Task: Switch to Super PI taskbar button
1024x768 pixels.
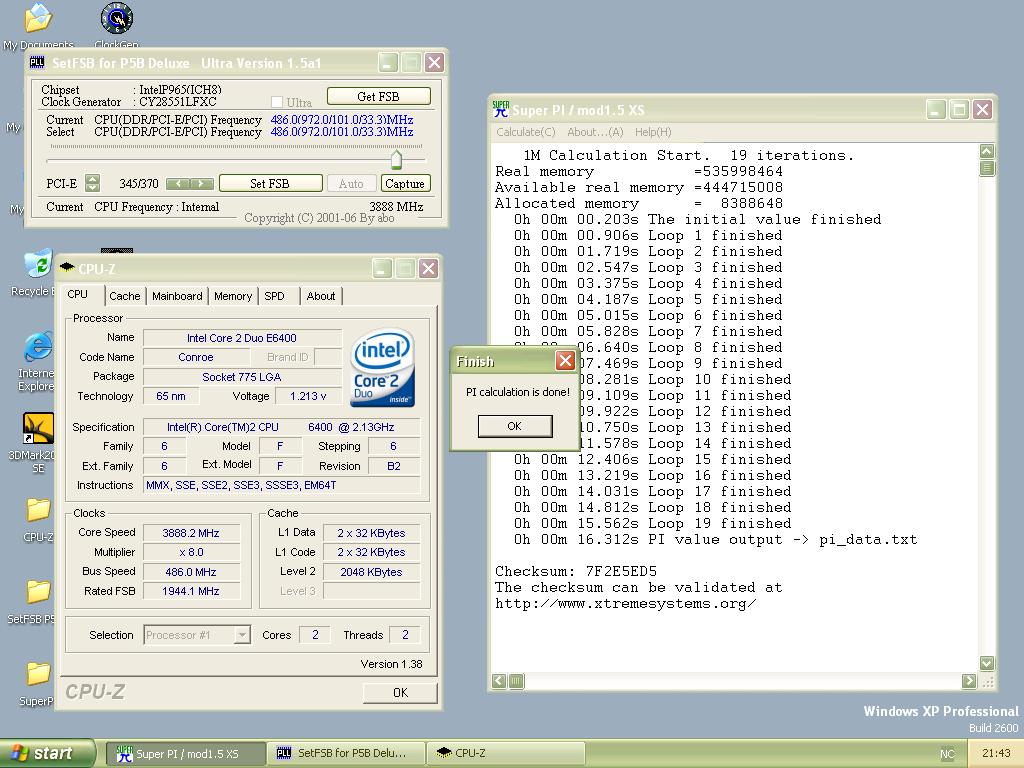Action: coord(186,753)
